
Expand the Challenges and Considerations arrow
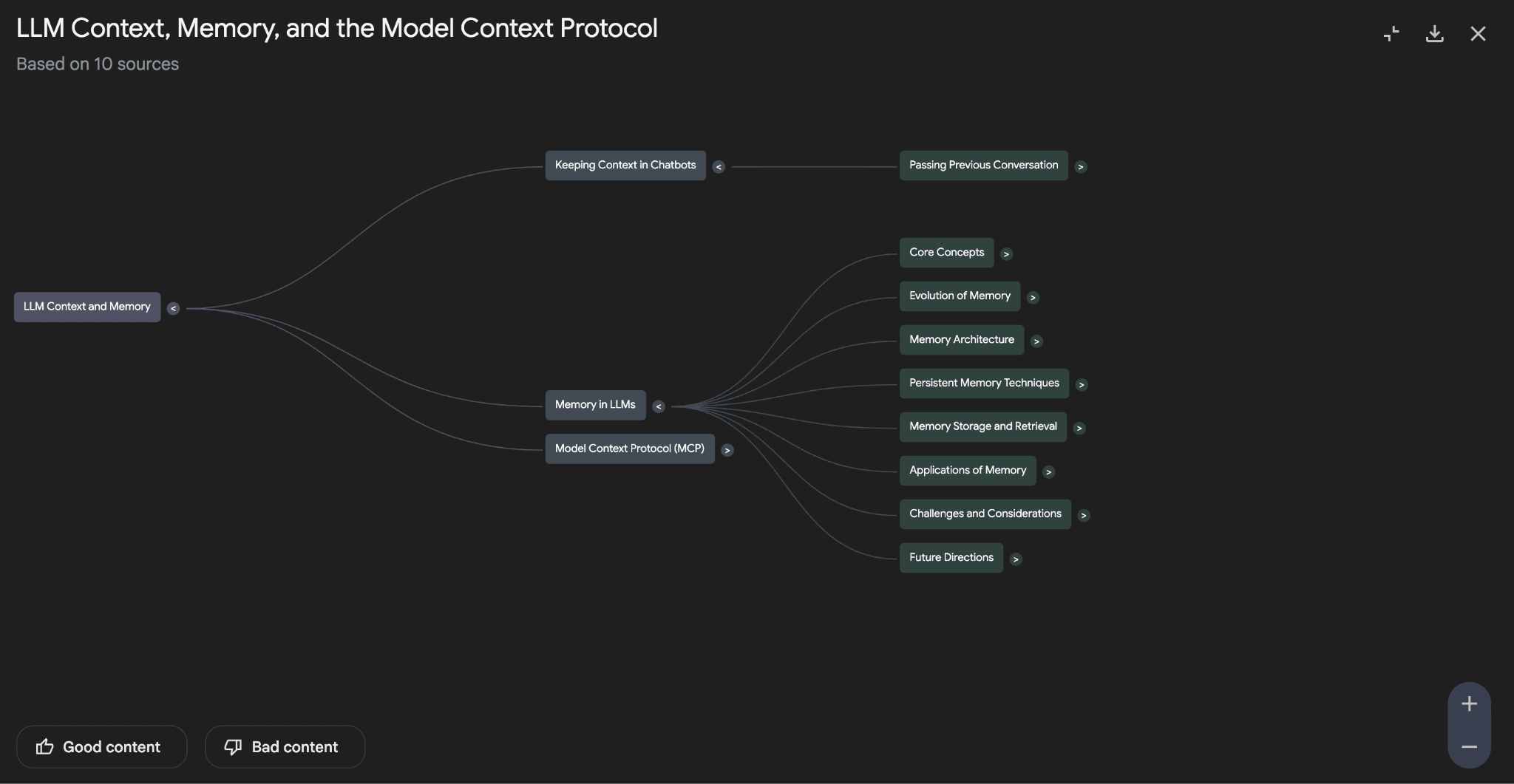coord(1084,515)
